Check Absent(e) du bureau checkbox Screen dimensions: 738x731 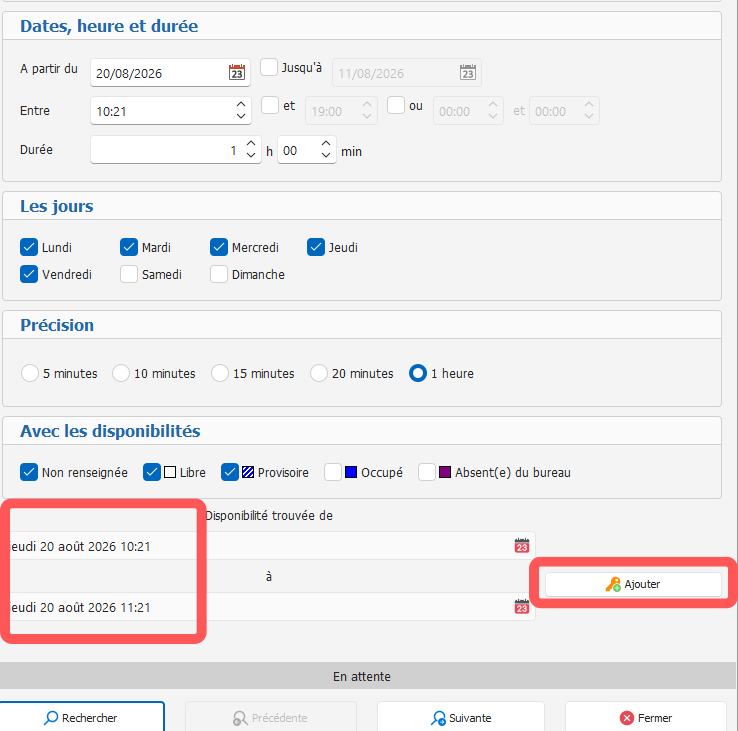coord(427,472)
